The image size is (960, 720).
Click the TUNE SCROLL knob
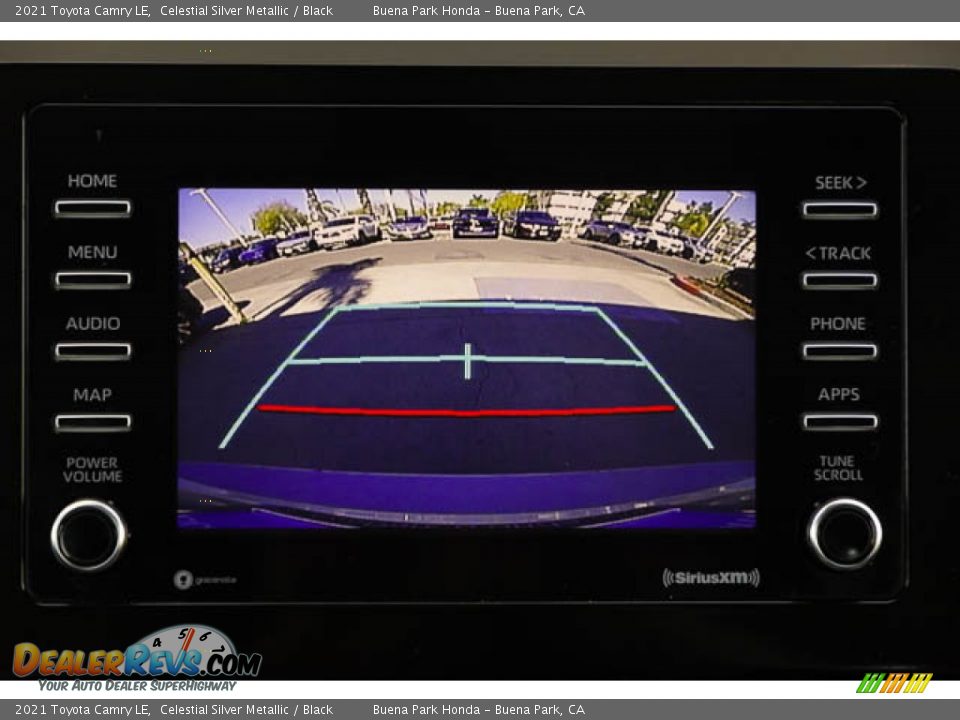(x=846, y=534)
